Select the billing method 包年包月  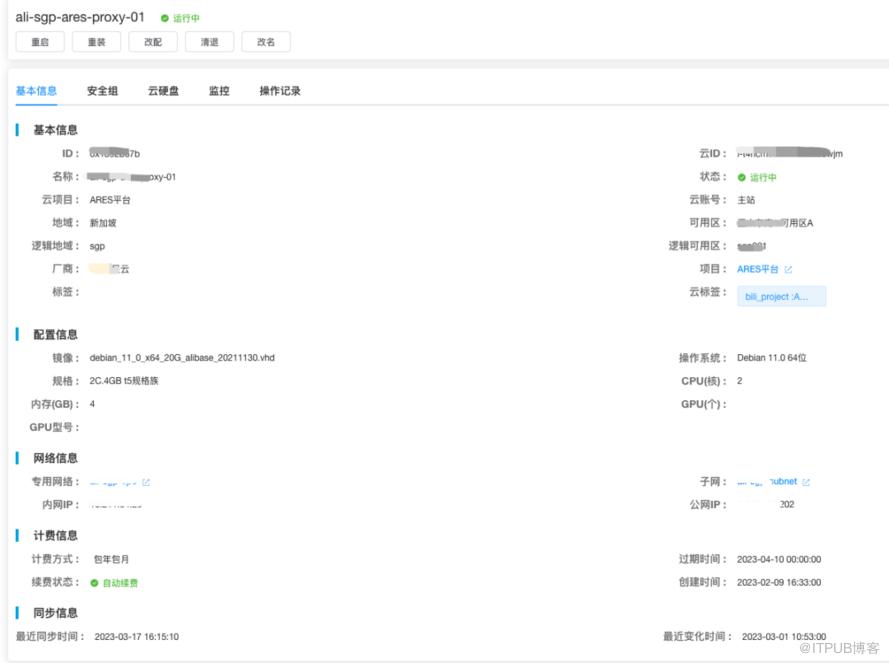pyautogui.click(x=112, y=560)
